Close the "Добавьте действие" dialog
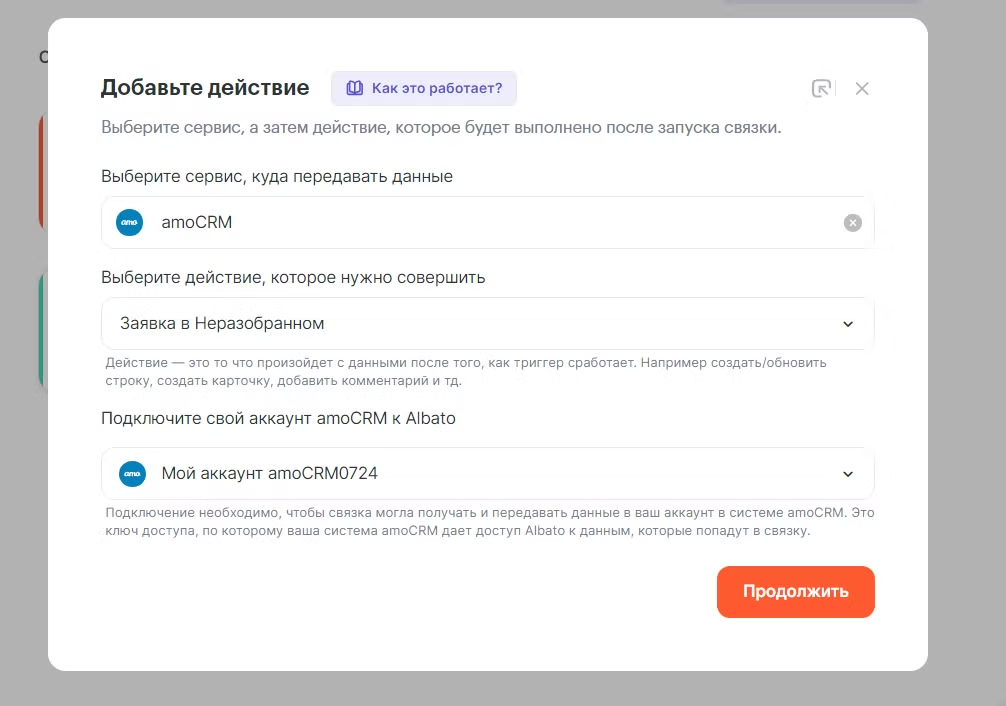 [862, 88]
